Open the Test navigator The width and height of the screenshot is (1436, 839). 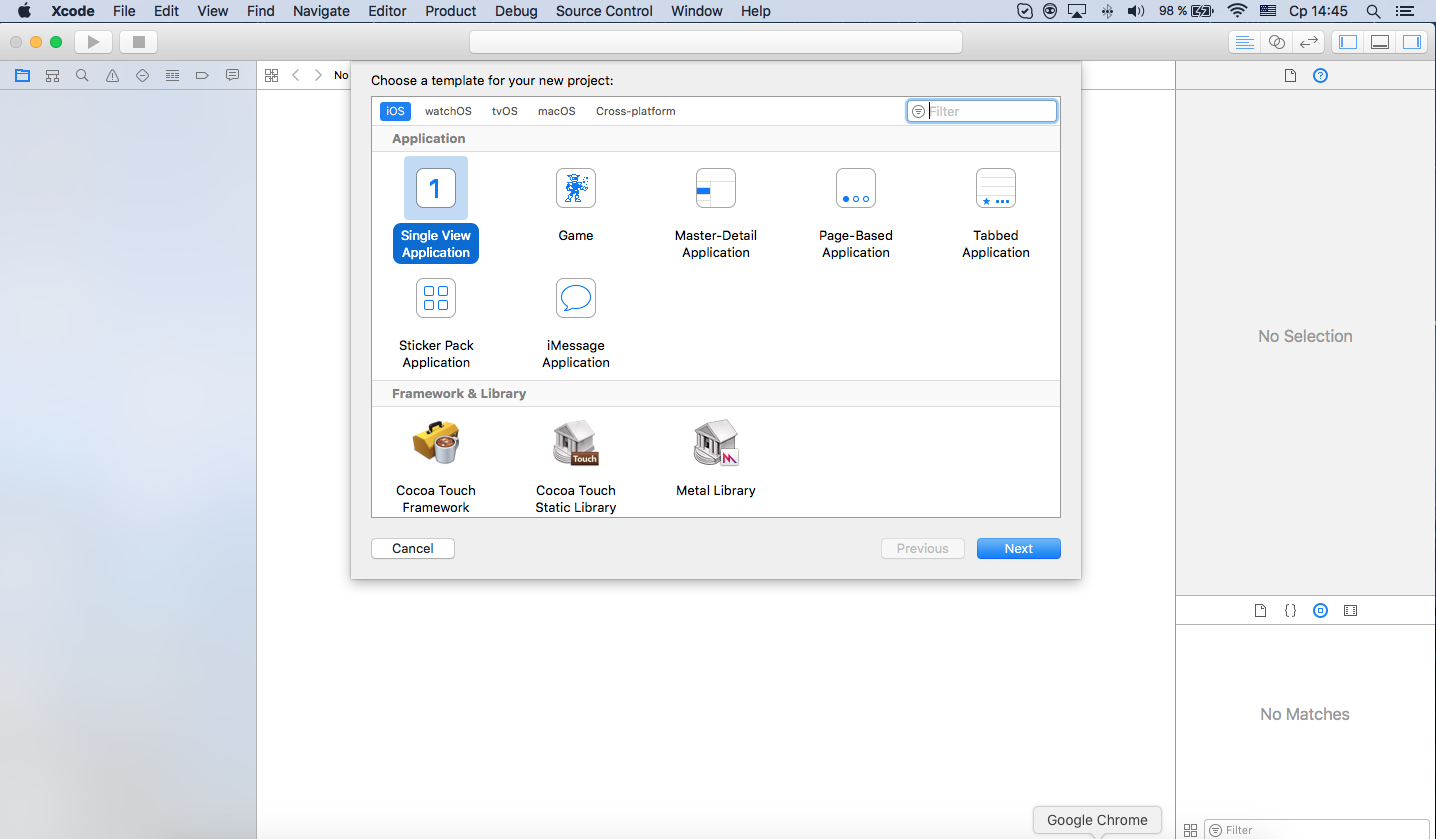point(143,75)
